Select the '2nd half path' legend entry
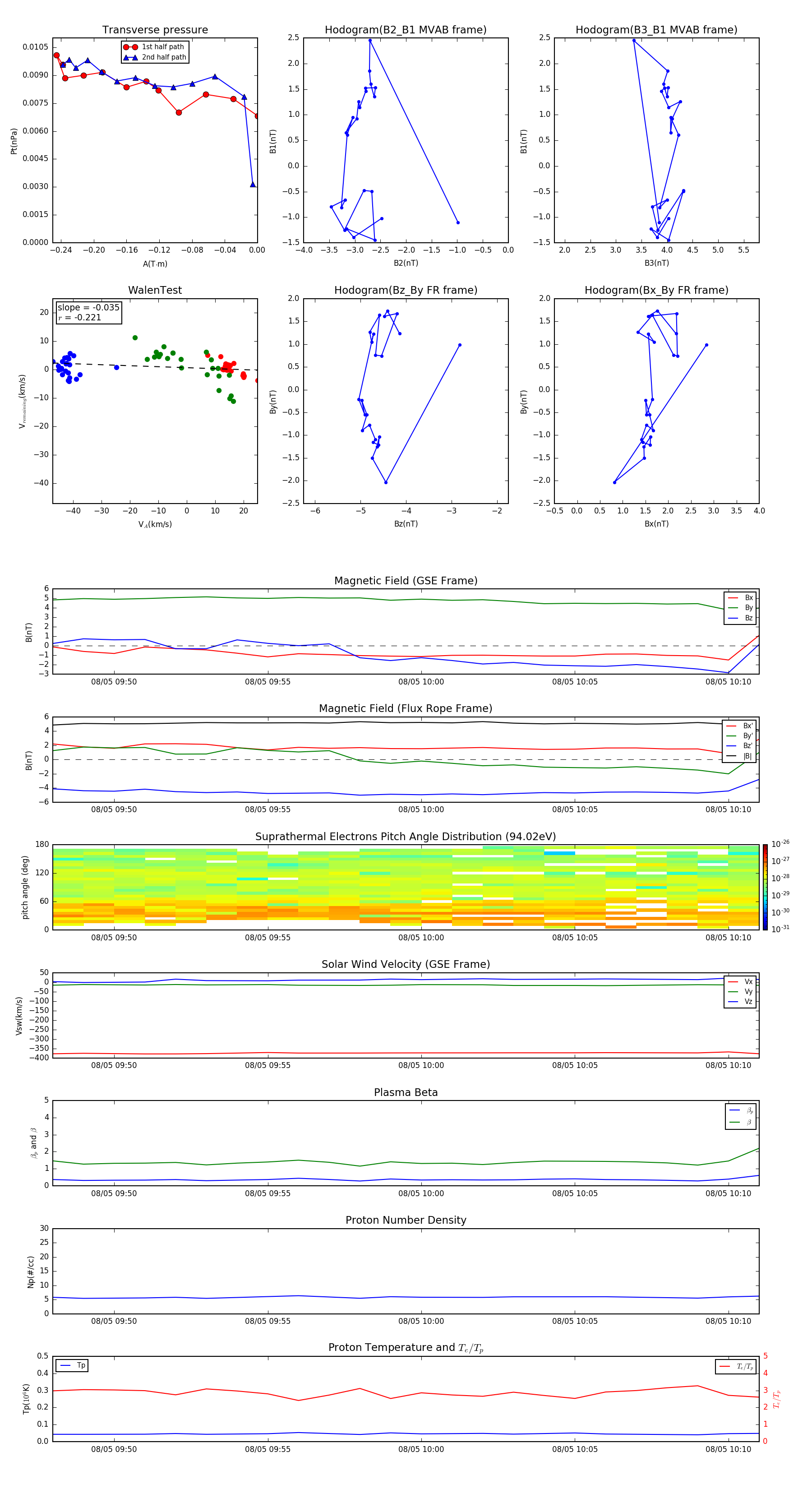The height and width of the screenshot is (1489, 812). pos(155,57)
